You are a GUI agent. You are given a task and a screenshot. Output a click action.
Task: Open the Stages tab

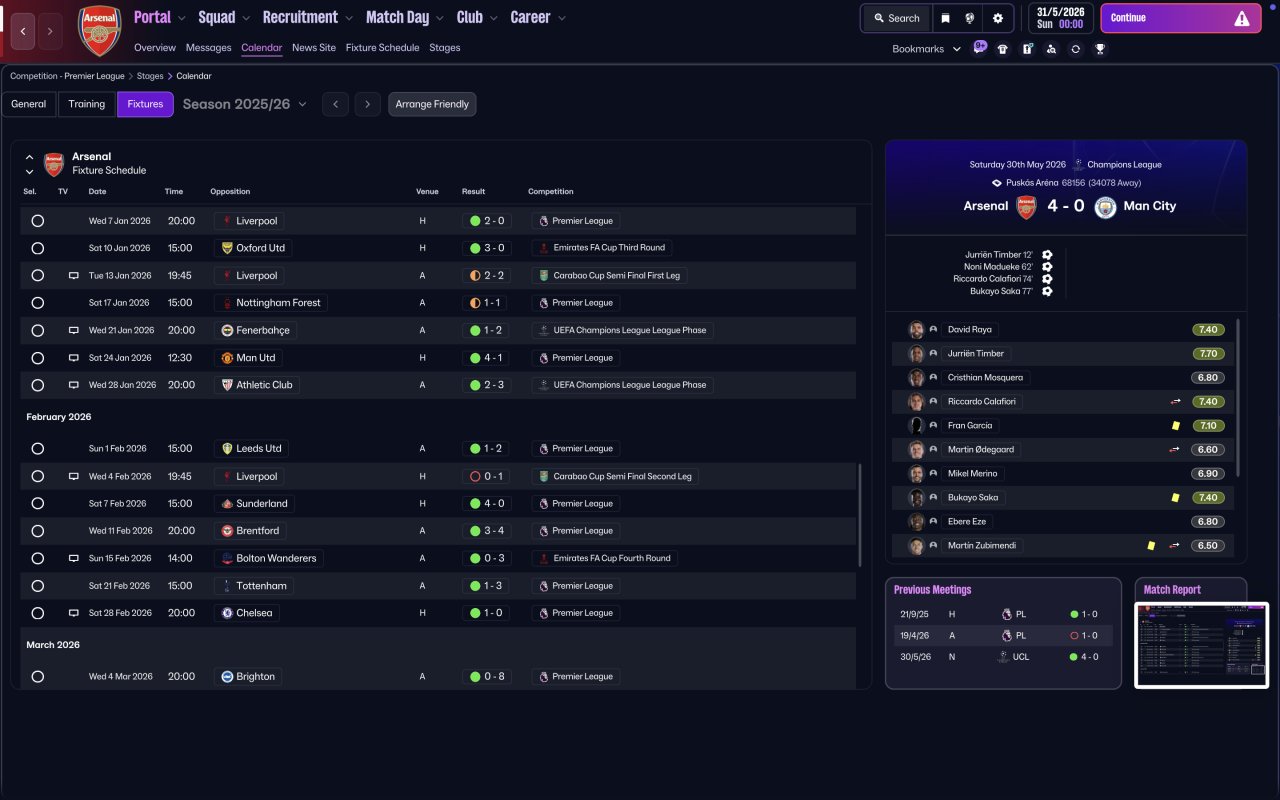(445, 48)
